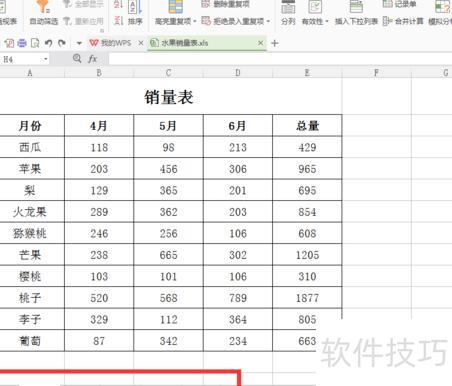Click the zoom magnifier icon by formula bar

[77, 59]
